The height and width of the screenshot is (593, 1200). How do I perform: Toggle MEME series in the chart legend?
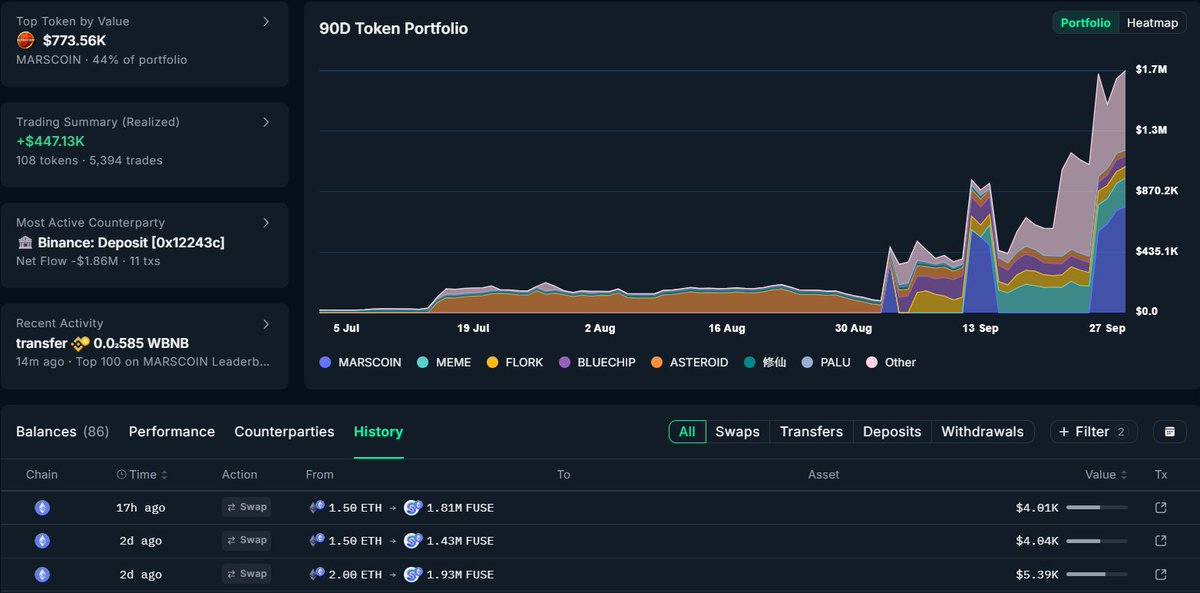(x=444, y=362)
